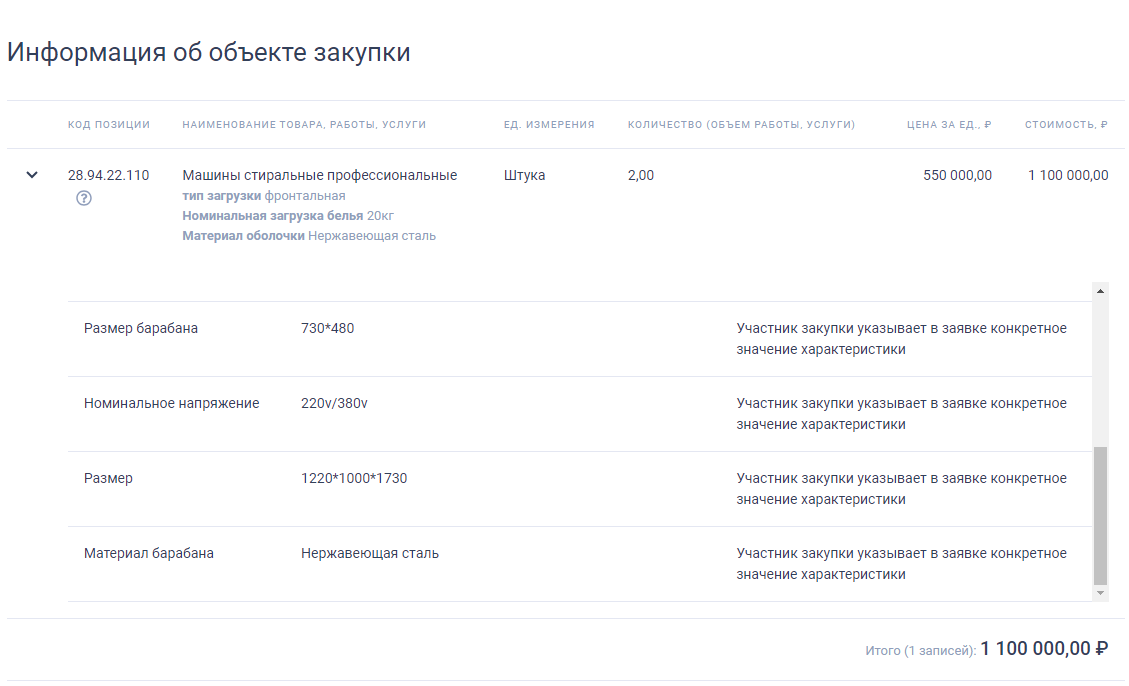Click the 'Ед. измерения' column header
The image size is (1129, 686).
tap(549, 125)
